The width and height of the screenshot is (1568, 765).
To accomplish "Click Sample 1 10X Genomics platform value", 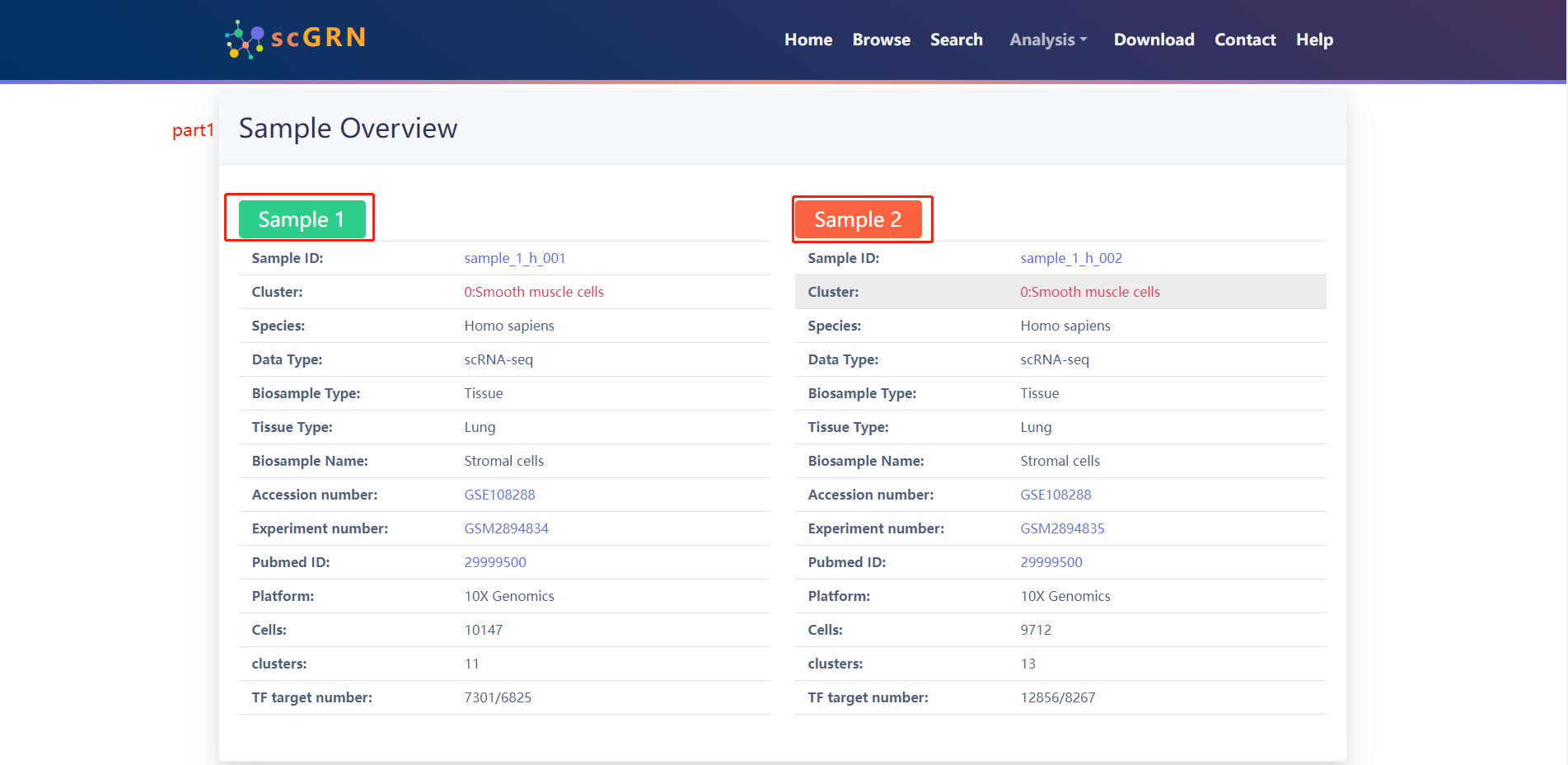I will coord(508,596).
